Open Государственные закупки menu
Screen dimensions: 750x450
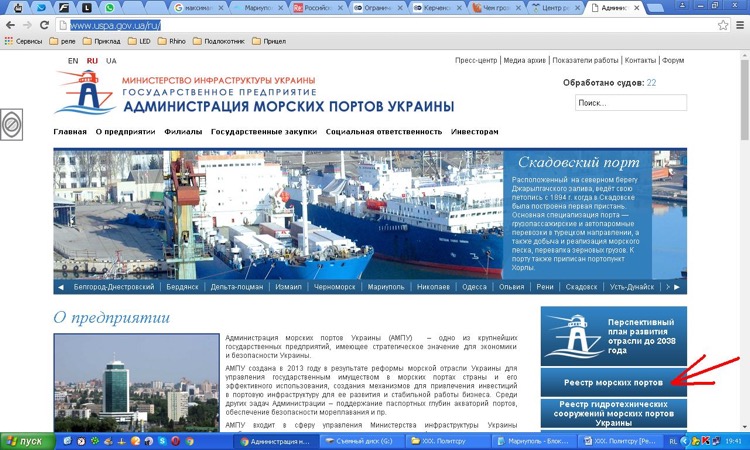(264, 131)
